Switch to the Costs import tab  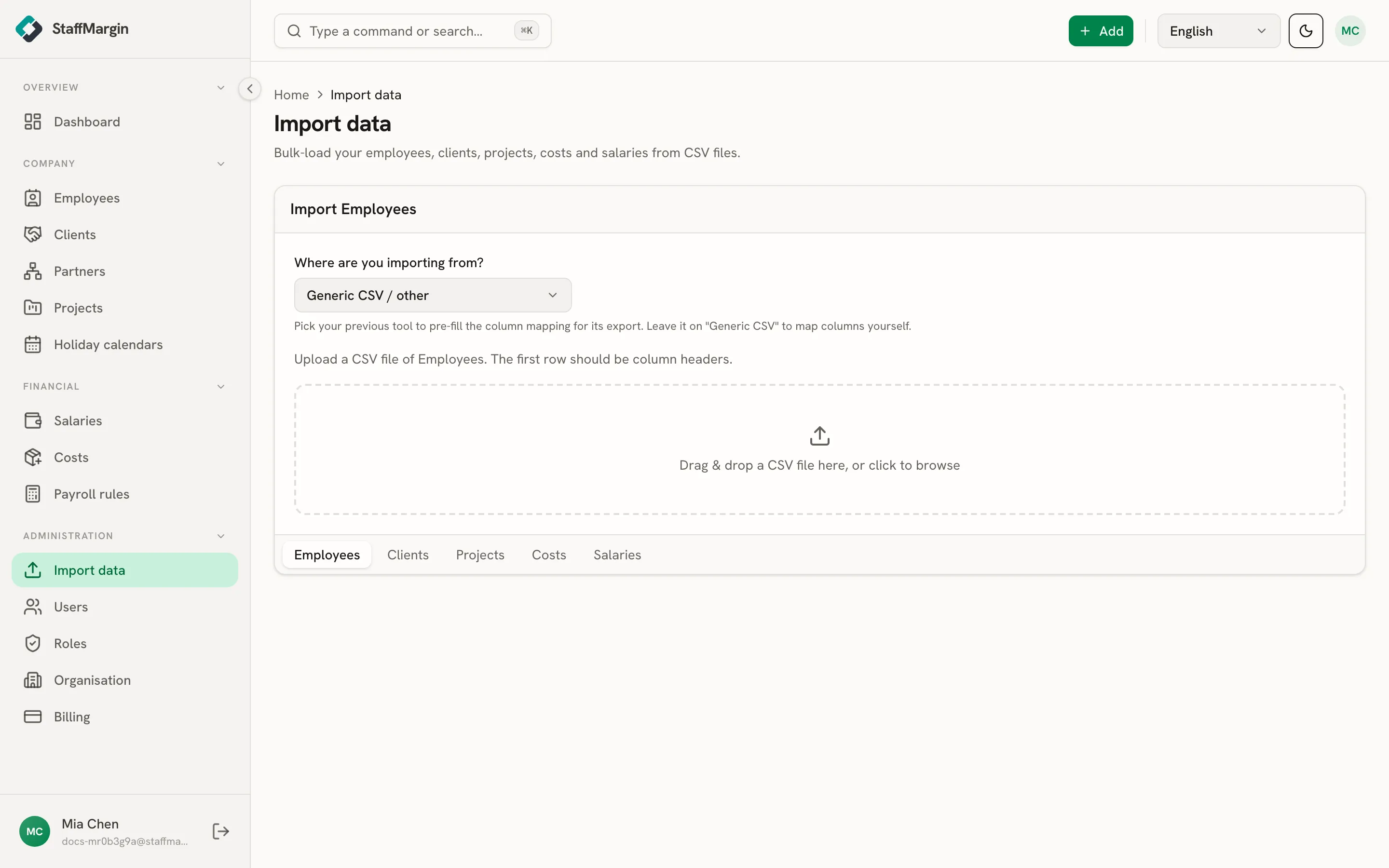pyautogui.click(x=549, y=555)
